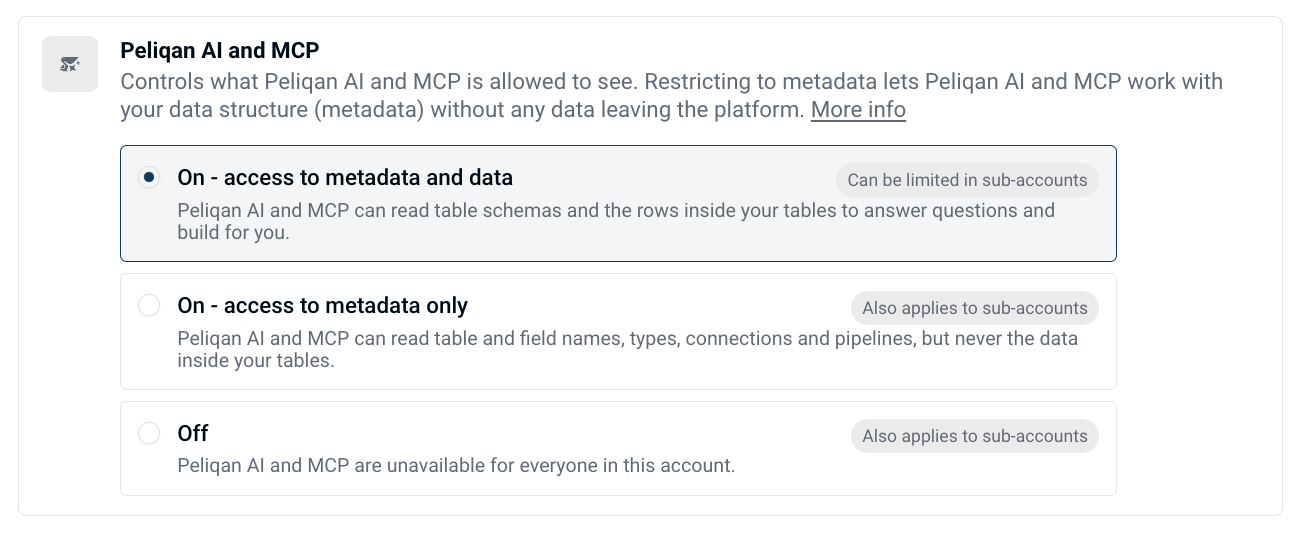Open the 'More info' link

[x=858, y=110]
